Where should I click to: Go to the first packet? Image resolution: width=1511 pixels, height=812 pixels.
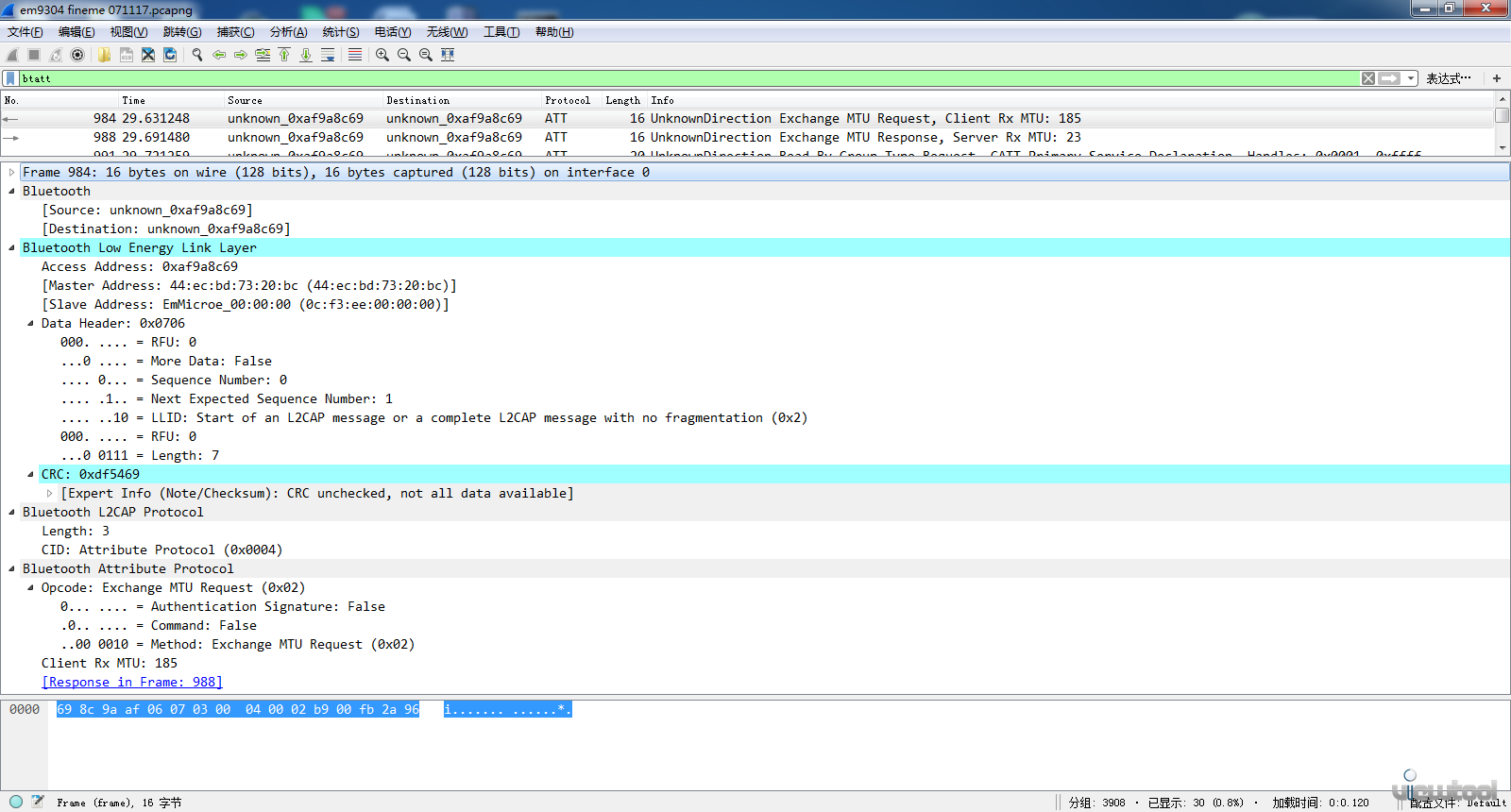(x=284, y=55)
